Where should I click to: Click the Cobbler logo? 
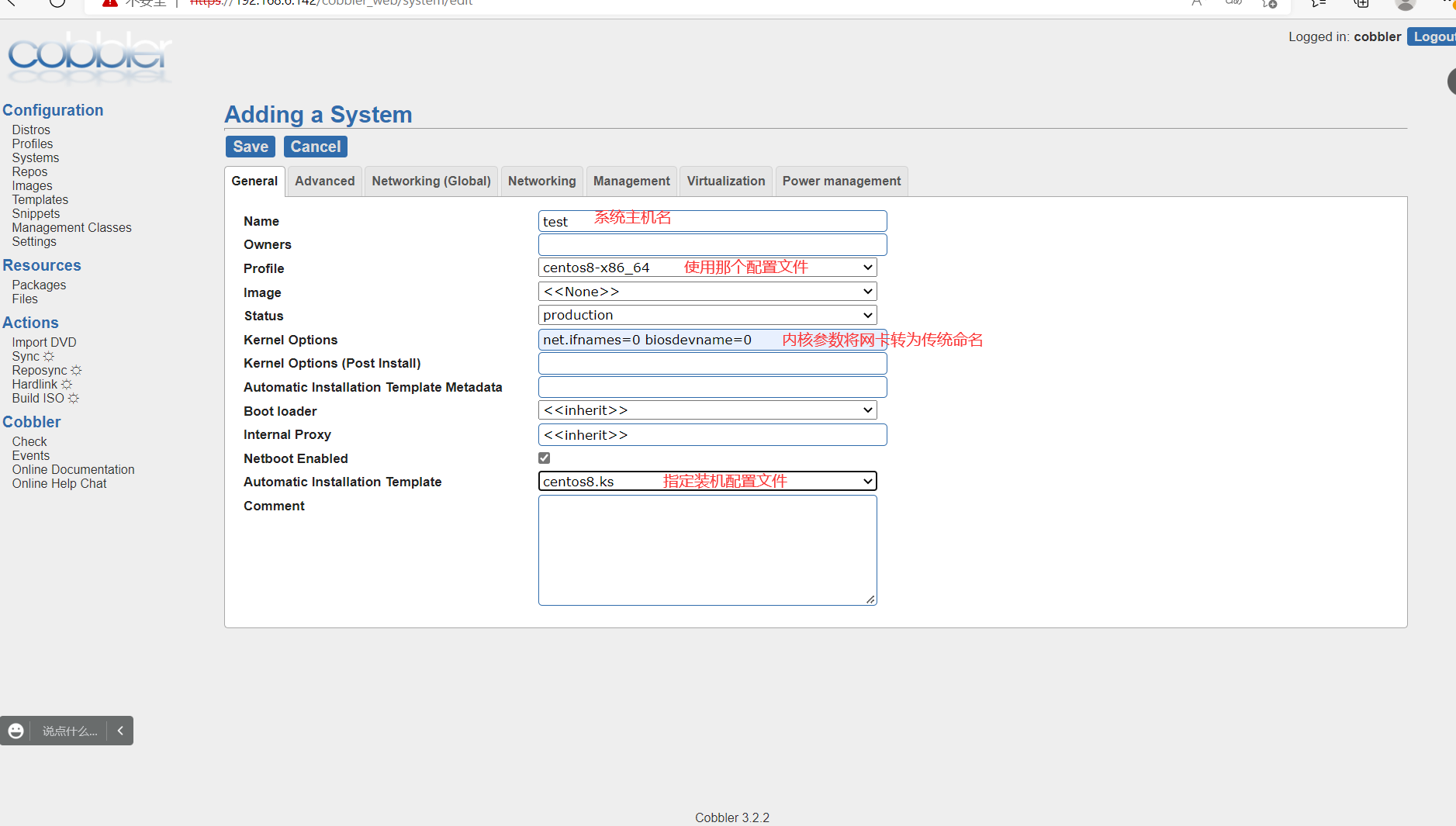pos(89,57)
